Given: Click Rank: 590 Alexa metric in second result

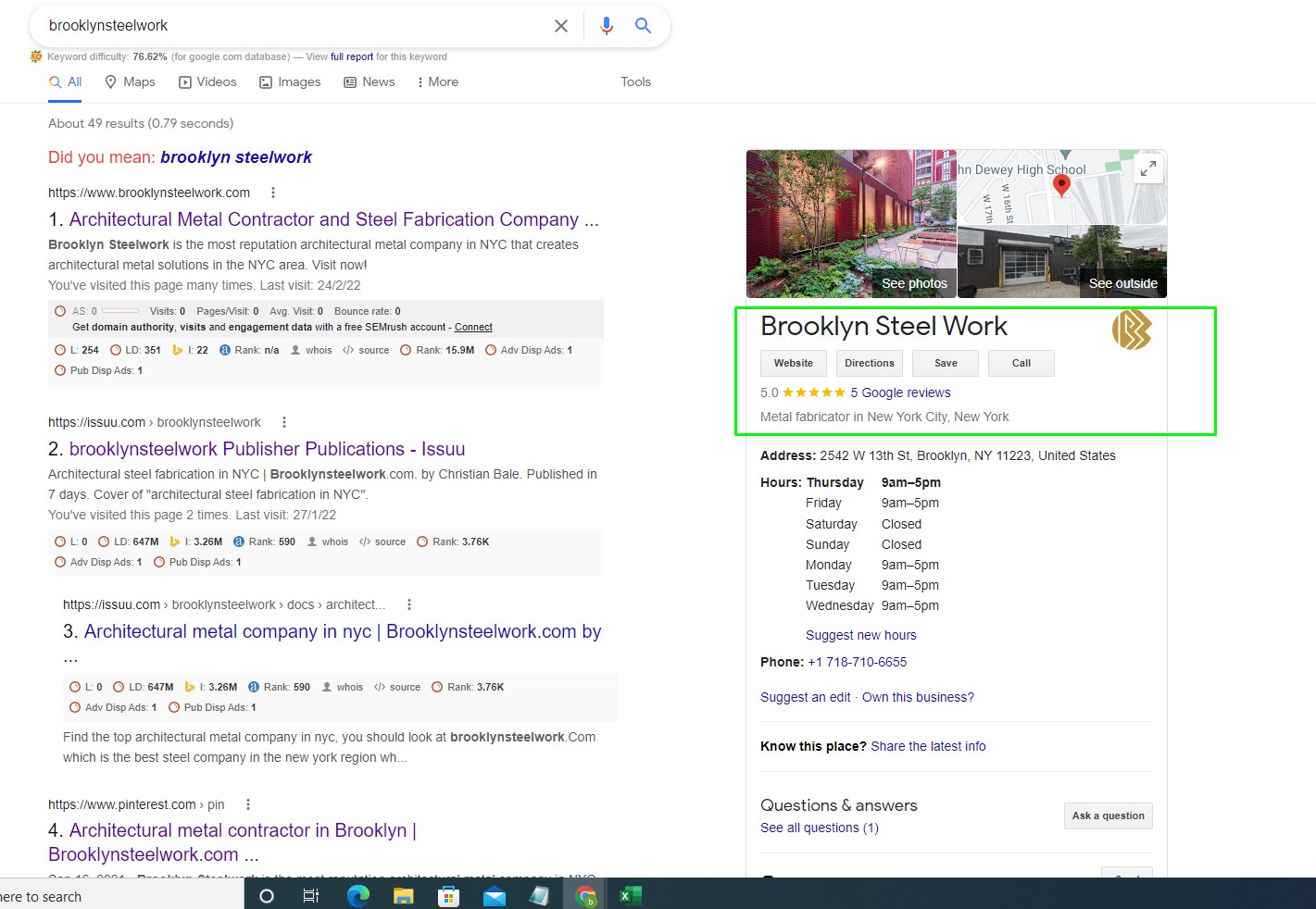Looking at the screenshot, I should point(265,542).
